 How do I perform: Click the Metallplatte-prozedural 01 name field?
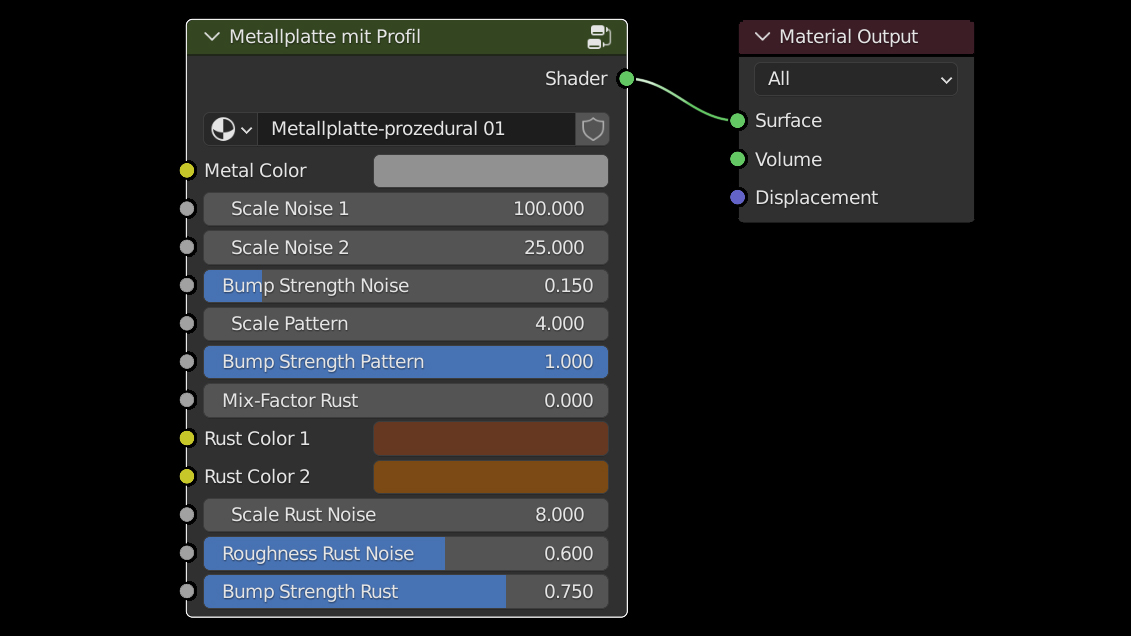point(415,129)
